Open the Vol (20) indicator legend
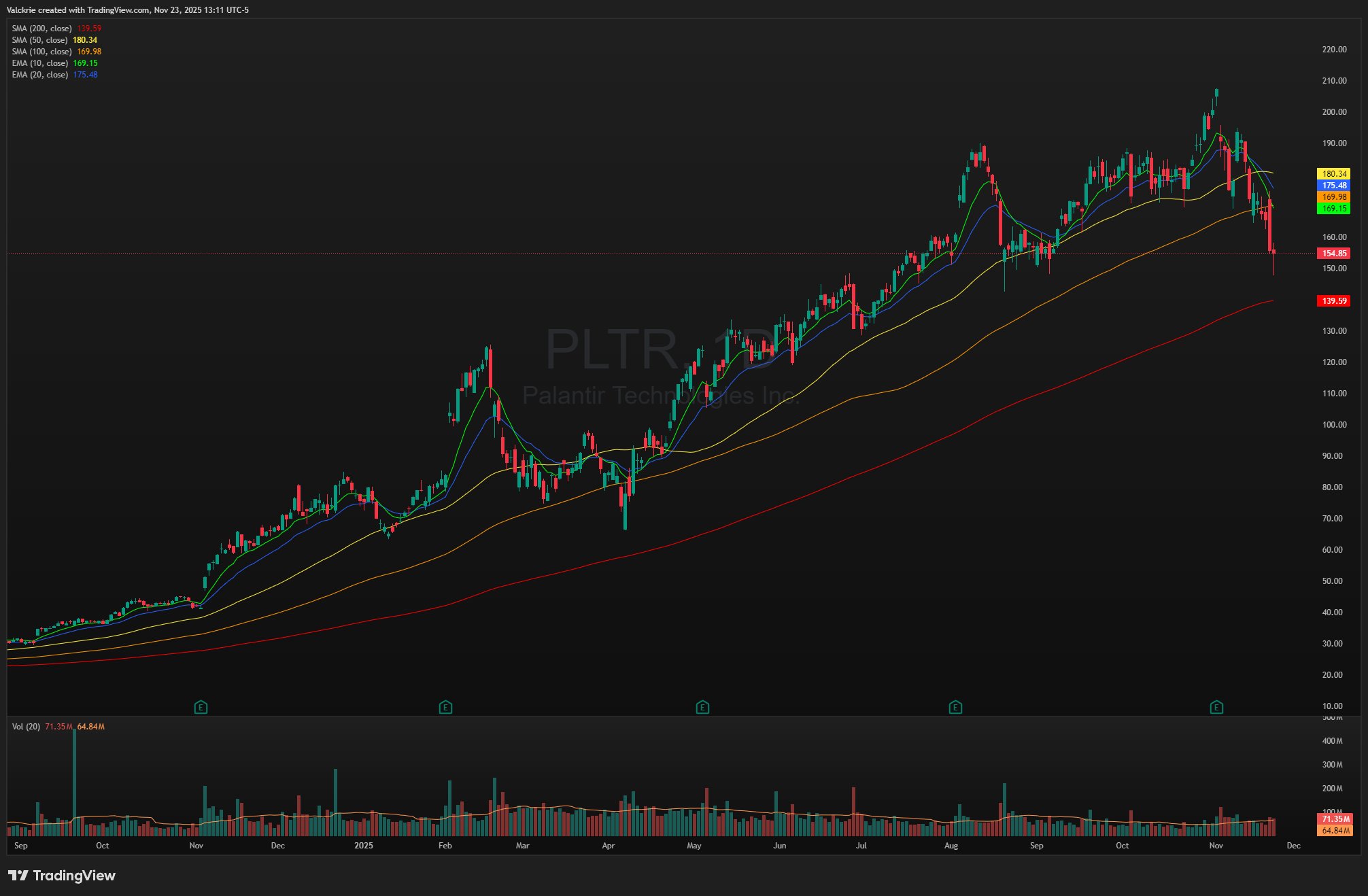Screen dimensions: 1368x896 click(24, 727)
